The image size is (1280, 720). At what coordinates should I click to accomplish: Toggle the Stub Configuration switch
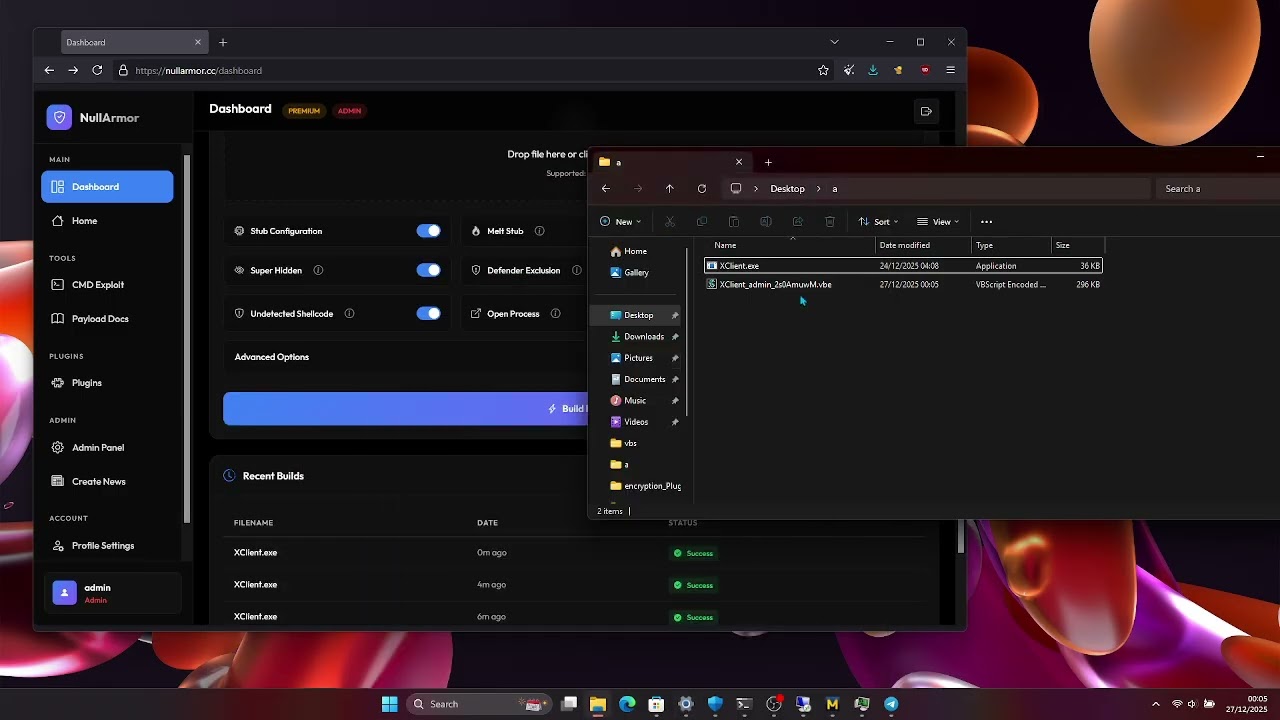tap(428, 231)
